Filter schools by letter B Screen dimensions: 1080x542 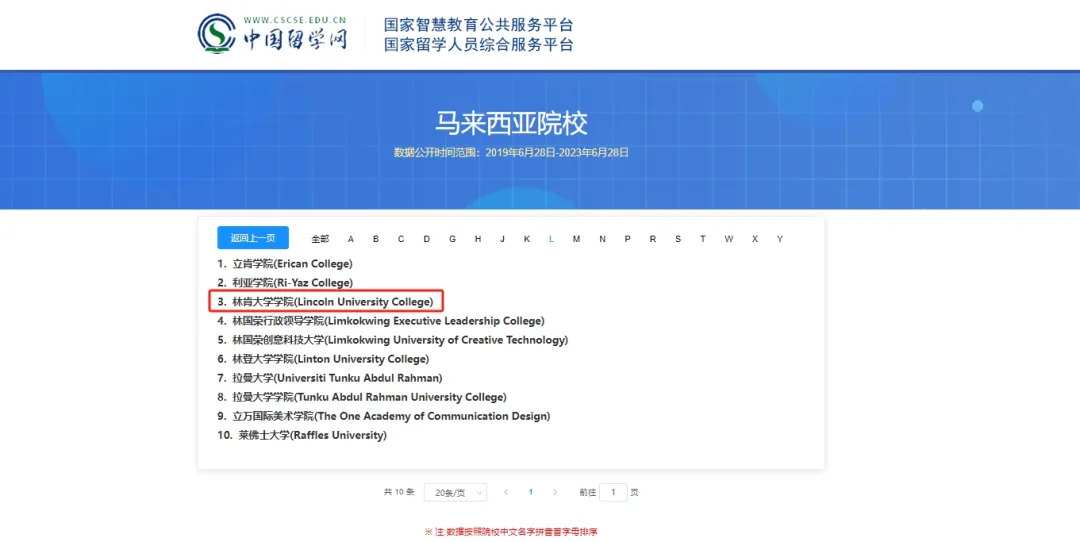tap(375, 239)
